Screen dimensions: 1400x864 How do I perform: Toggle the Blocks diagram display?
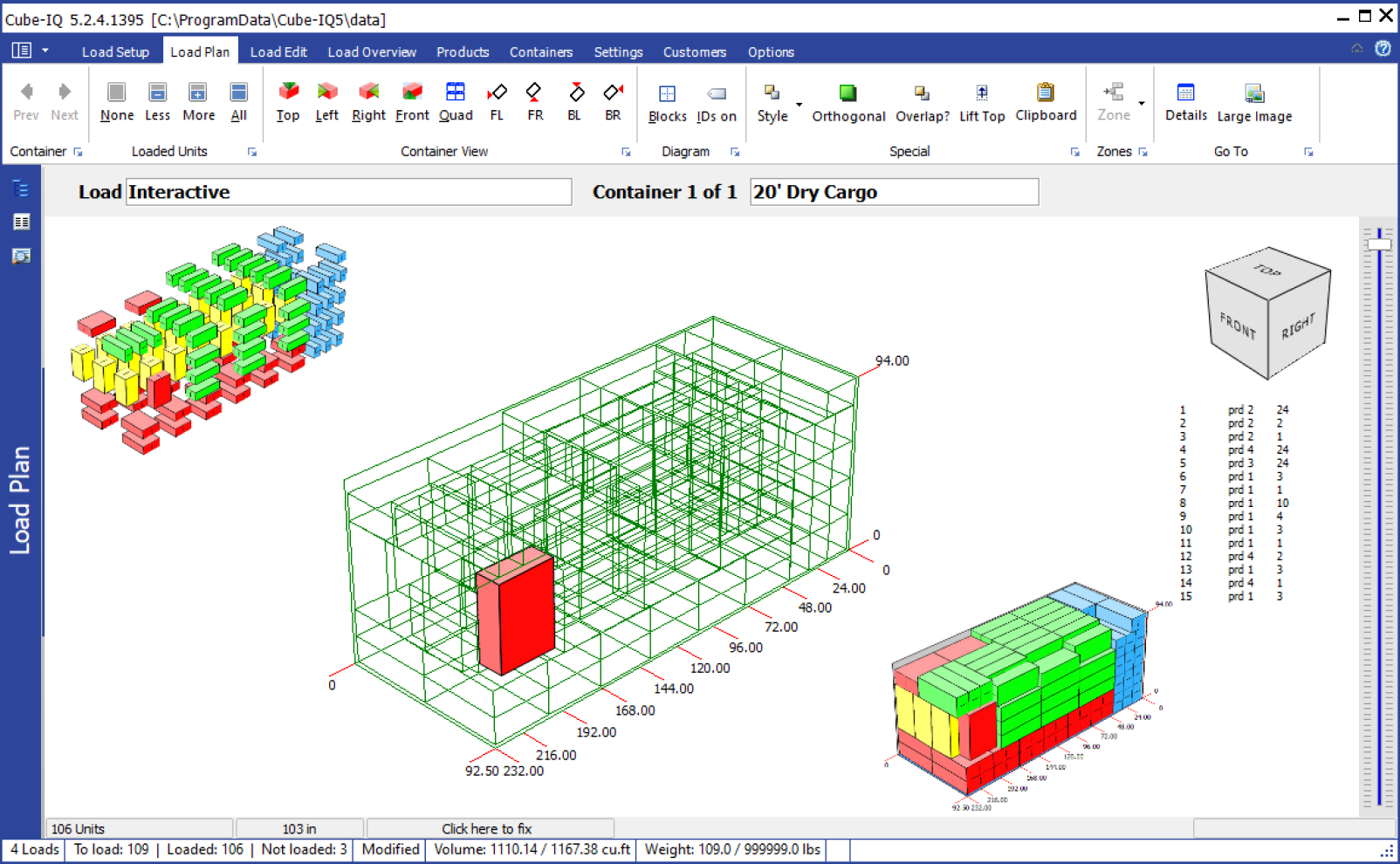coord(667,101)
